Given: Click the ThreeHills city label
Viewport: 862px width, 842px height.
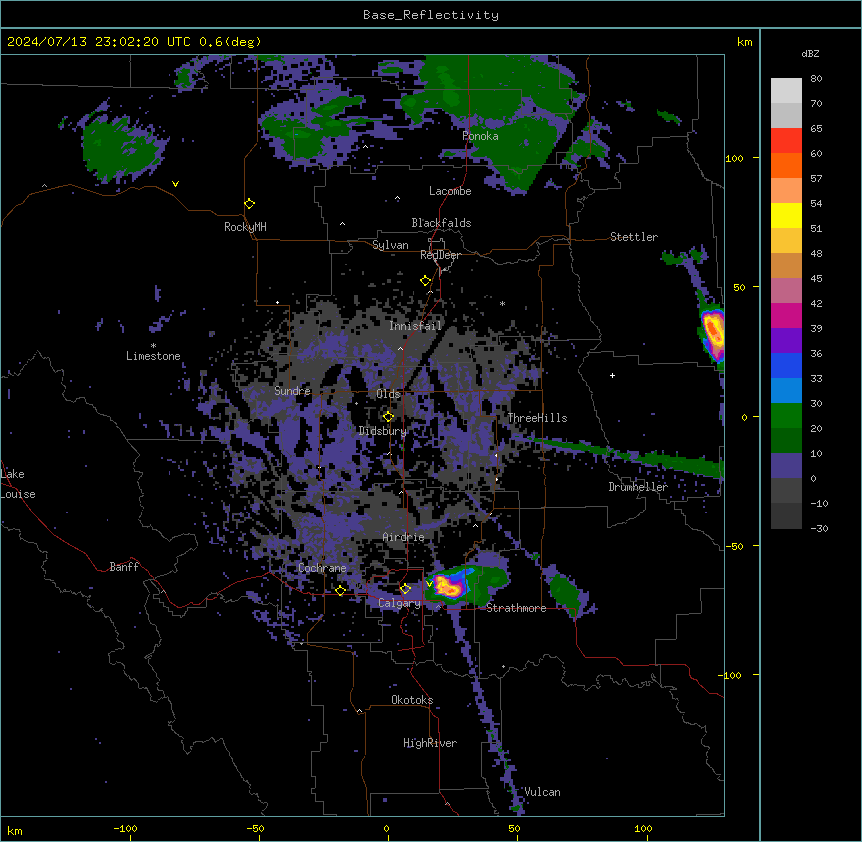Looking at the screenshot, I should pyautogui.click(x=537, y=418).
